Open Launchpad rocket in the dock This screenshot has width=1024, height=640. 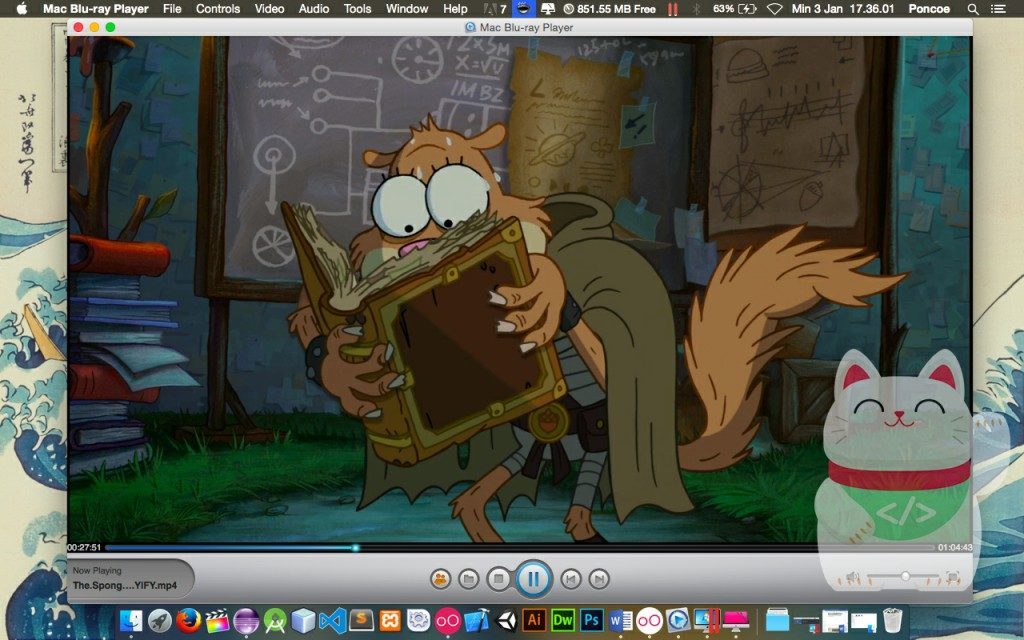159,620
